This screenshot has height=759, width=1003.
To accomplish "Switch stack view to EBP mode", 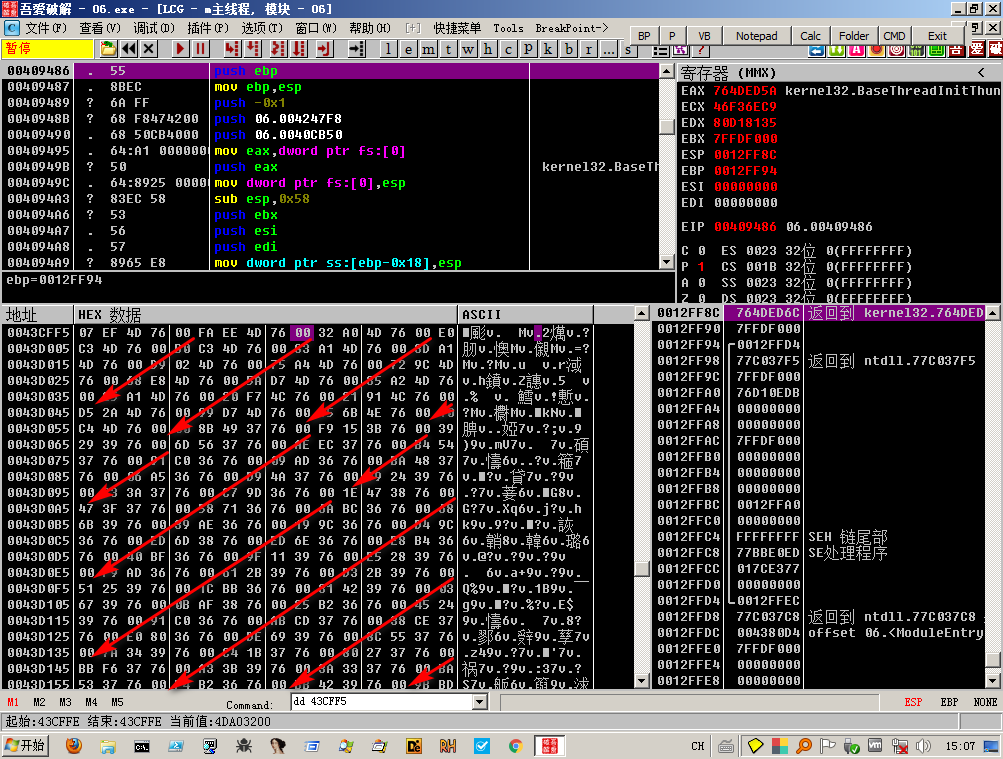I will 949,702.
